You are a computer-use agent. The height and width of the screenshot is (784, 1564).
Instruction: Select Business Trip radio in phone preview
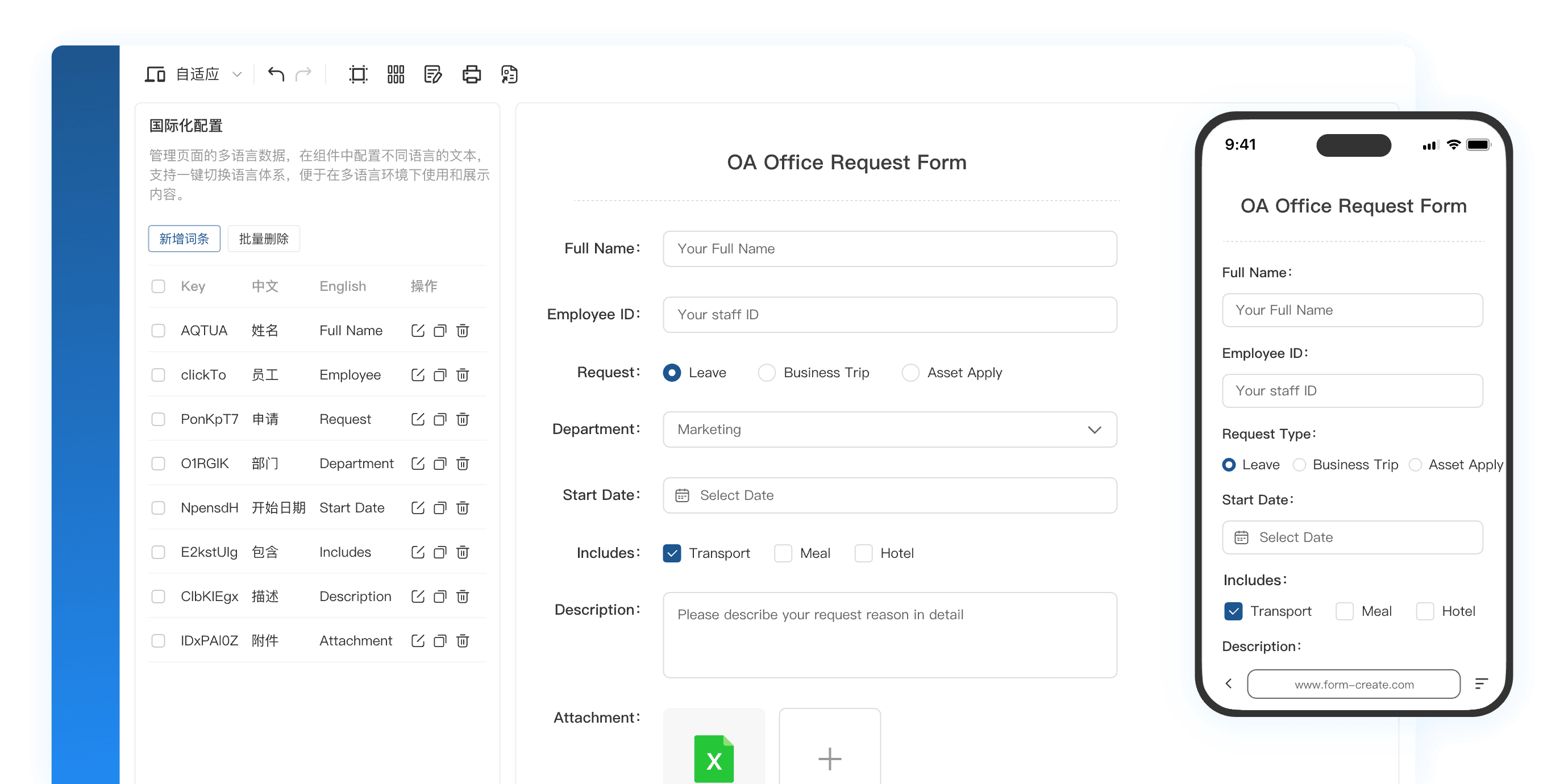coord(1299,464)
